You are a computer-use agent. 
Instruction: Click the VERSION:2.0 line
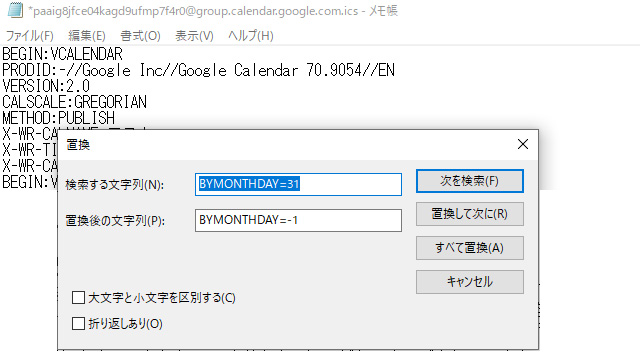46,86
